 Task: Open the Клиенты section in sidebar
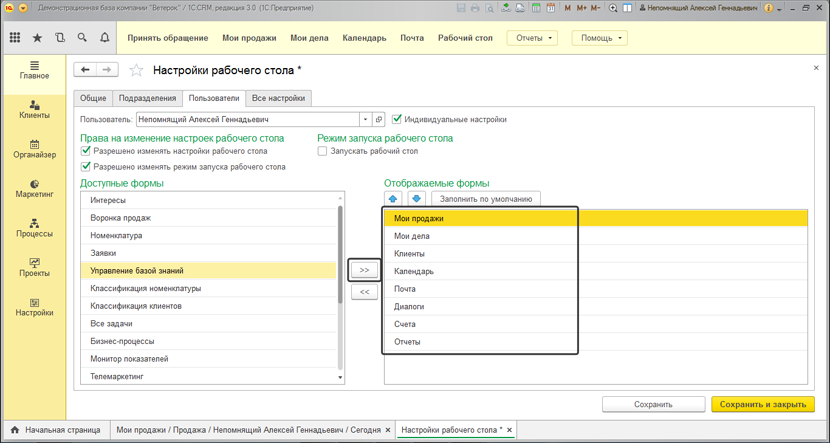pyautogui.click(x=34, y=109)
